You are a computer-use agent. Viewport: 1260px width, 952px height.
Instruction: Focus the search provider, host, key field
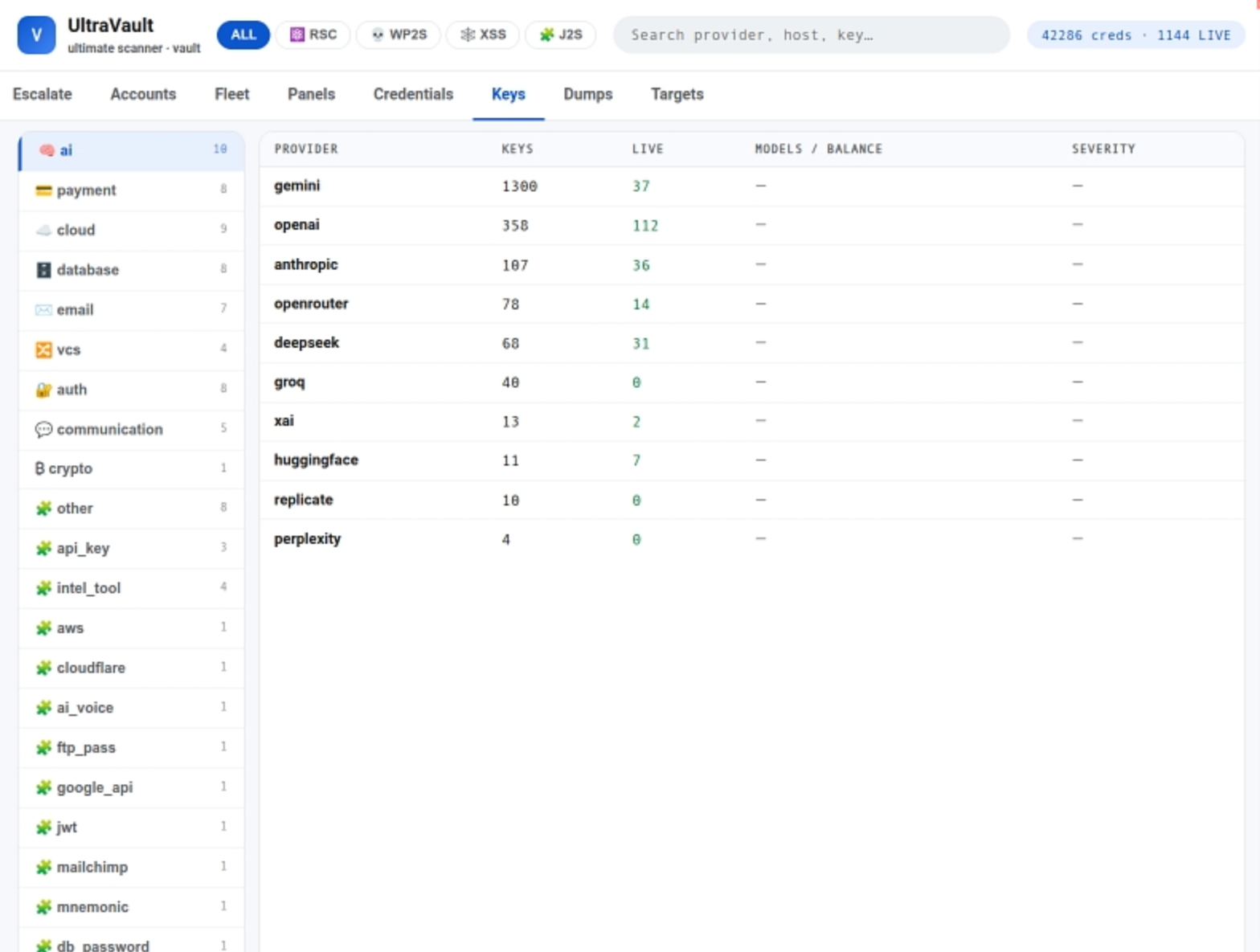click(x=812, y=35)
